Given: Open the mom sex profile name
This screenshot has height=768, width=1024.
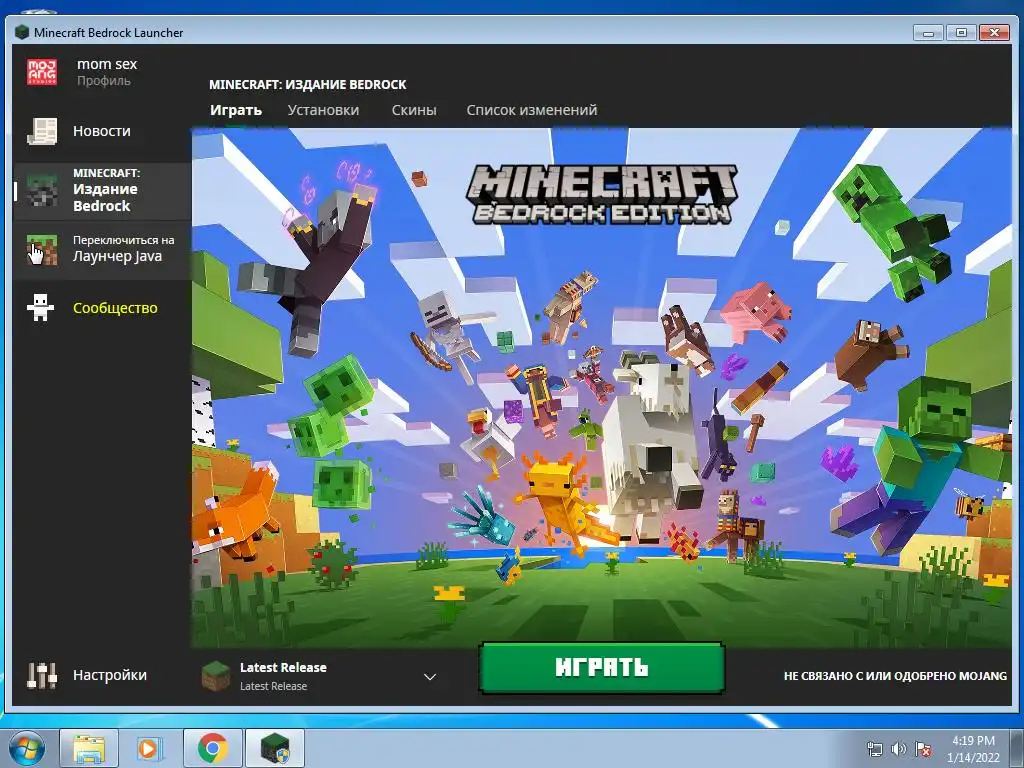Looking at the screenshot, I should 107,64.
